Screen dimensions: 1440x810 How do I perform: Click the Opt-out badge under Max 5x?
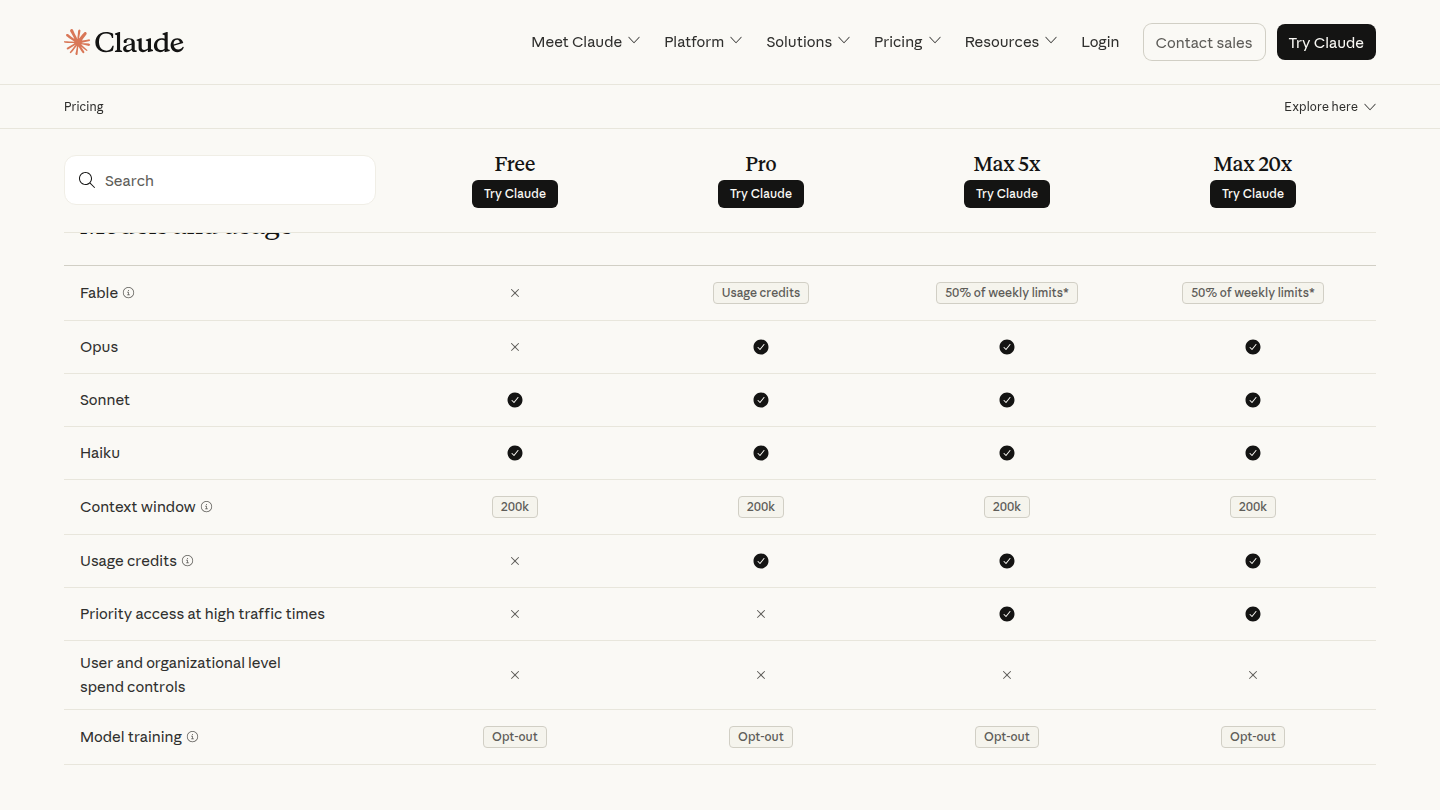coord(1007,737)
